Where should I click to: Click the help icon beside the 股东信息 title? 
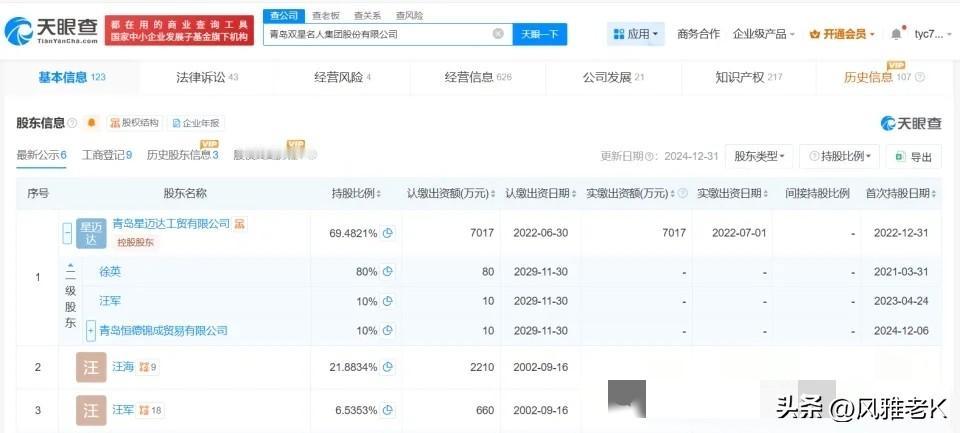(72, 123)
